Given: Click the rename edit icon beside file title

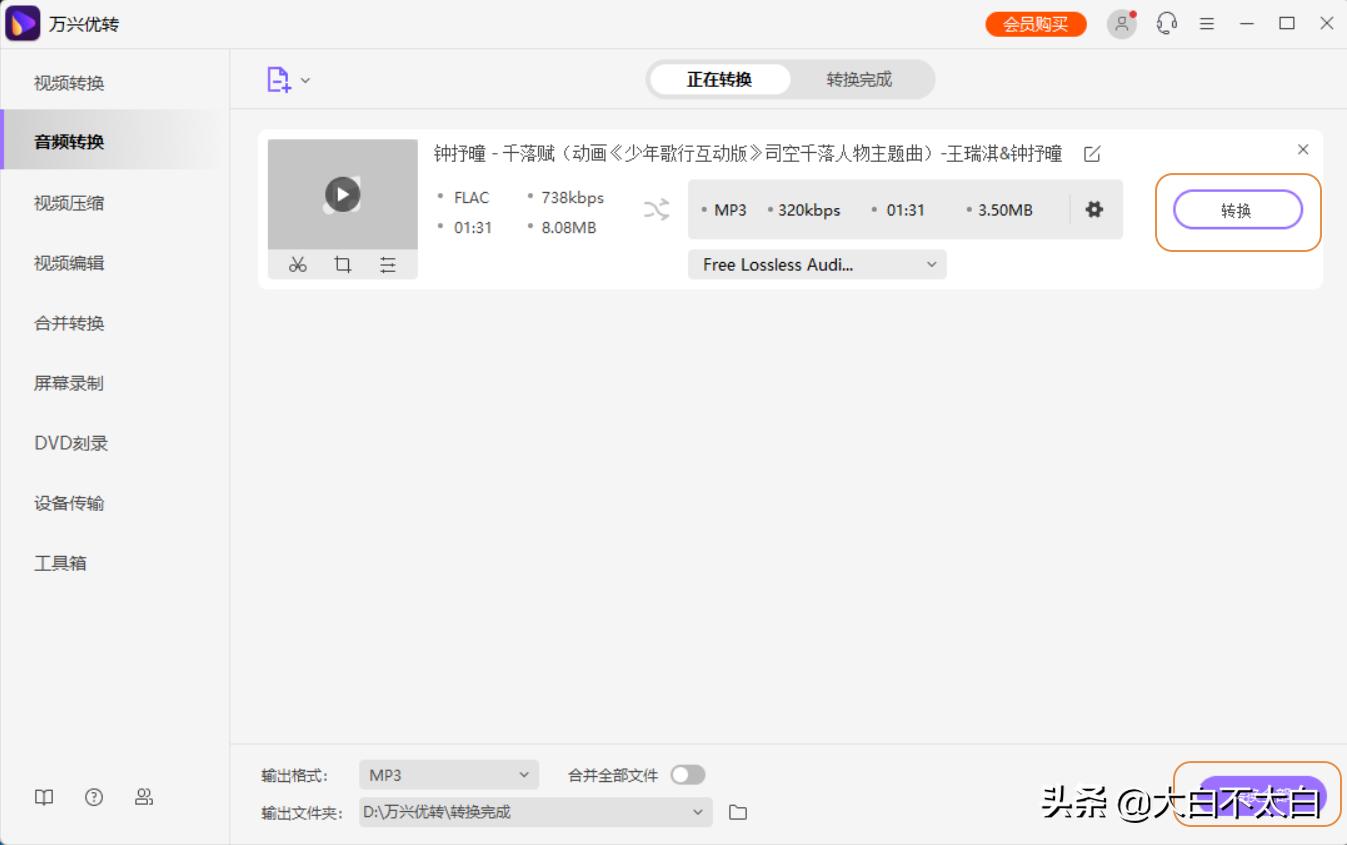Looking at the screenshot, I should pyautogui.click(x=1092, y=154).
